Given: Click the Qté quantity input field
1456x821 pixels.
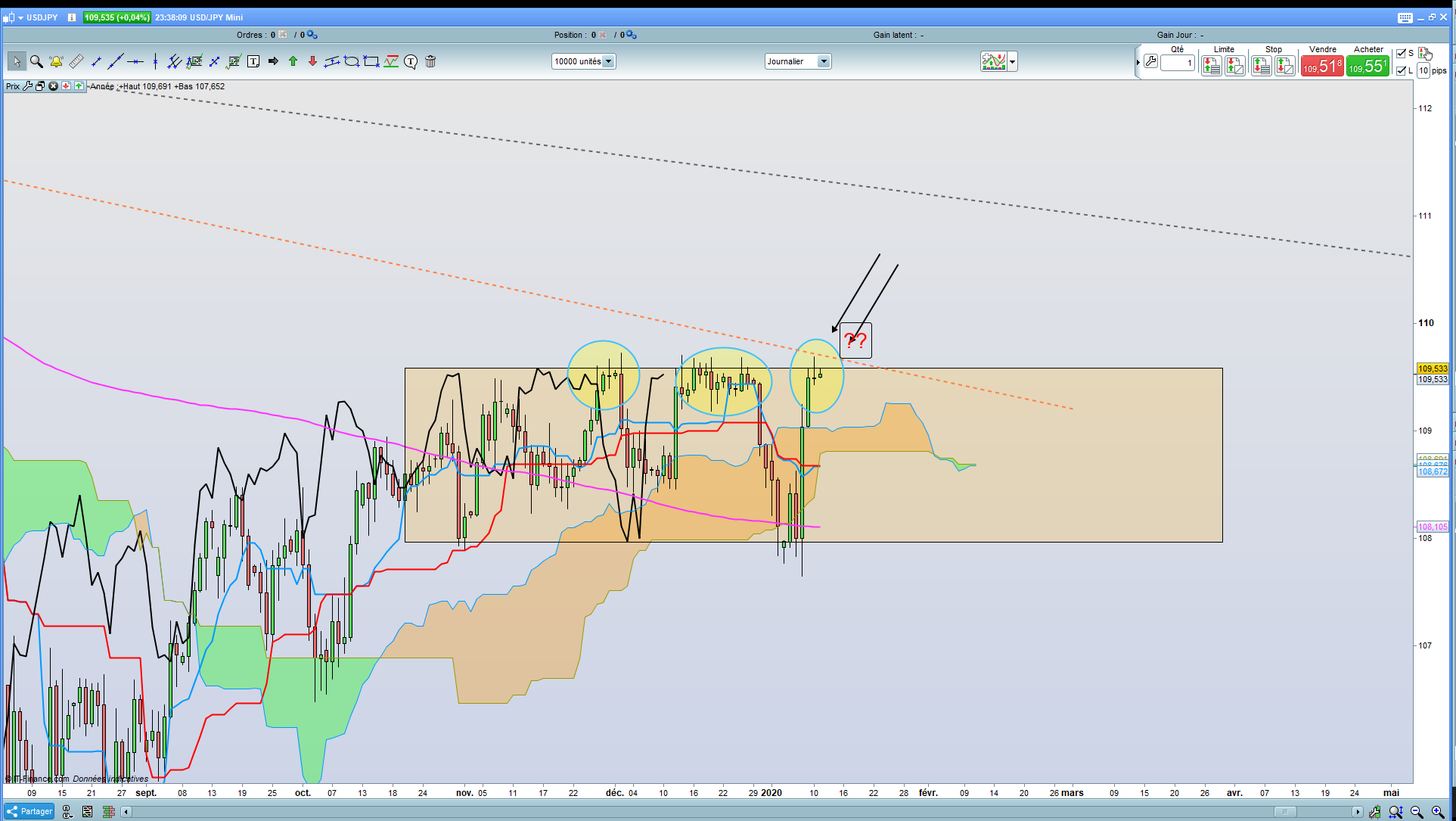Looking at the screenshot, I should 1178,63.
